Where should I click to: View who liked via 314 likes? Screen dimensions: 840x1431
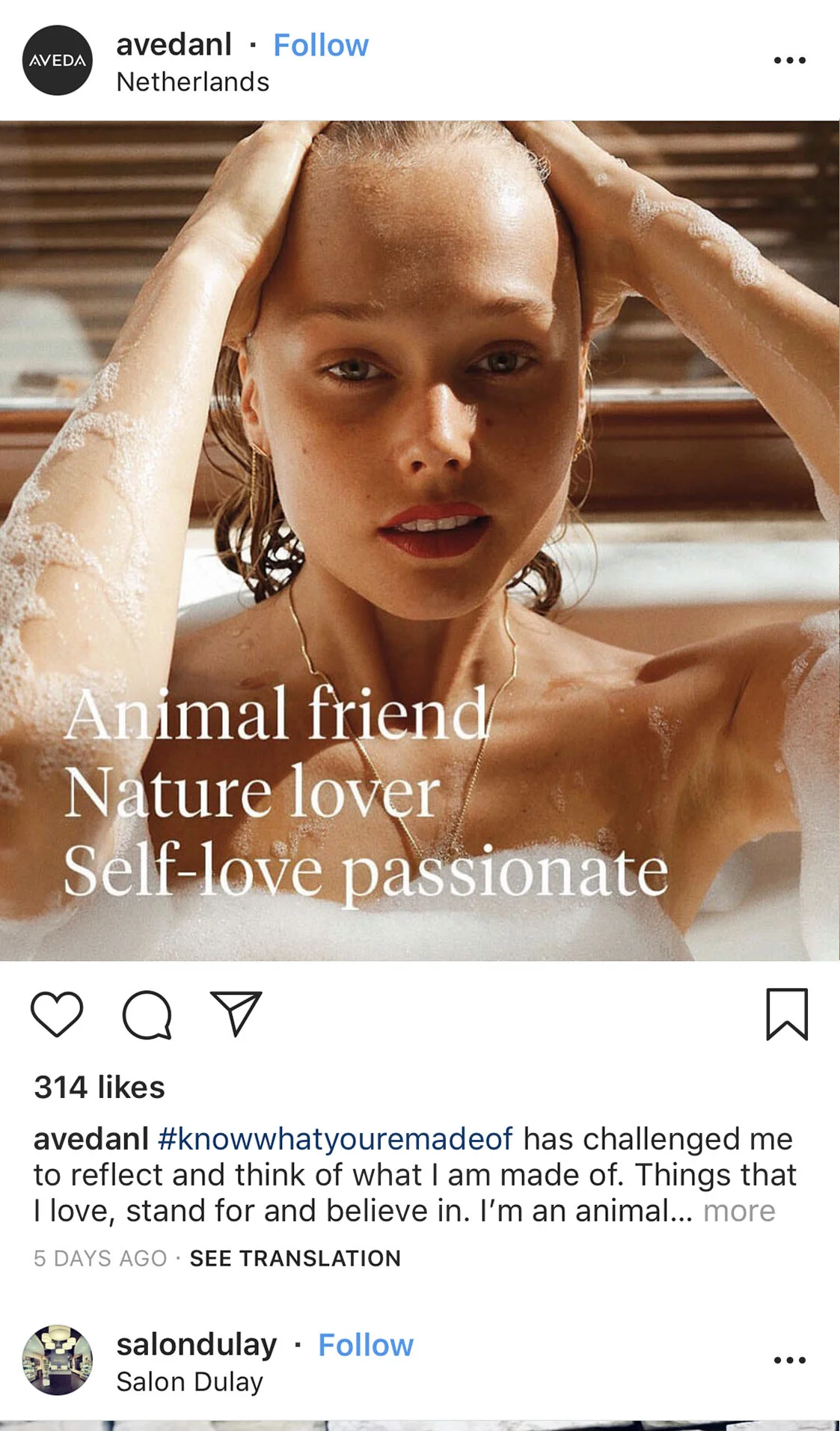(99, 1087)
